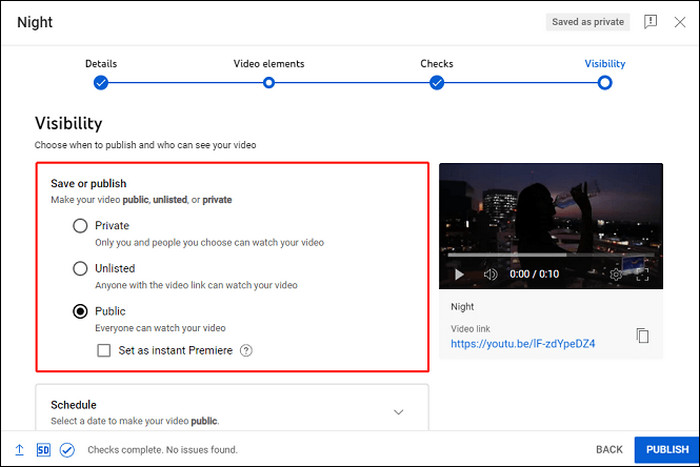This screenshot has height=467, width=700.
Task: Open the preview player settings gear
Action: click(616, 274)
